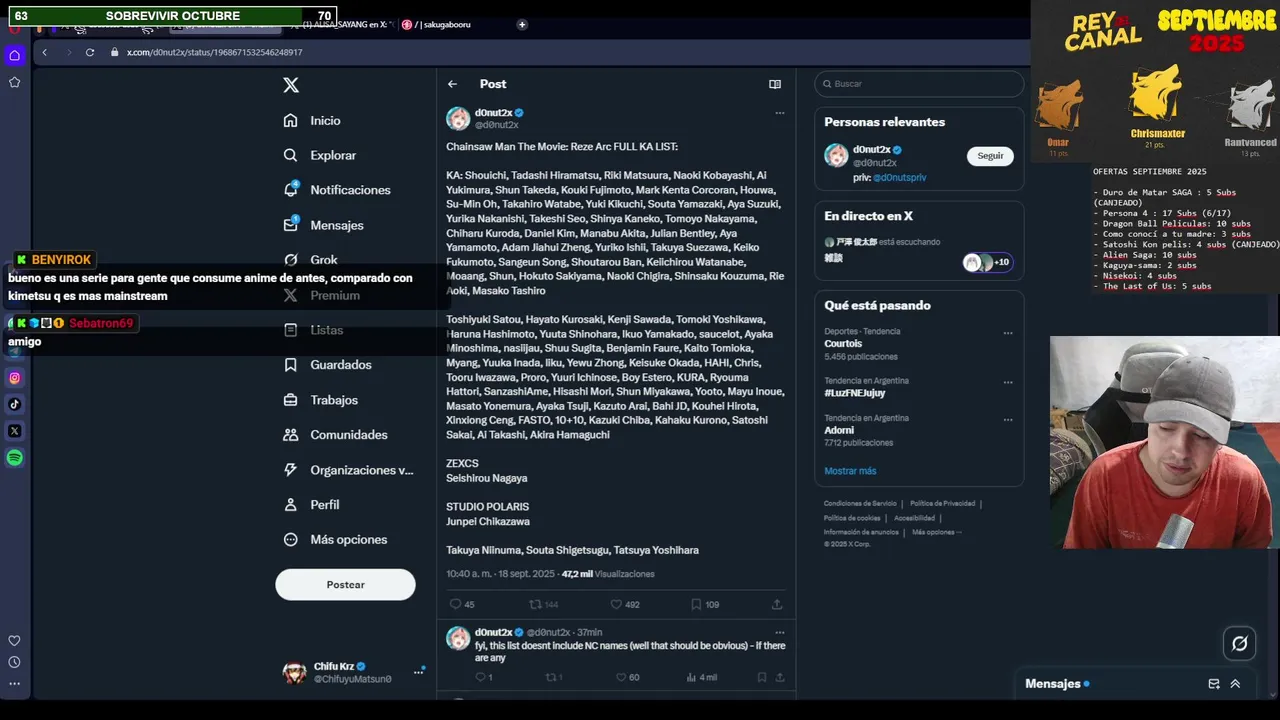Focus the Buscar search field

[919, 84]
